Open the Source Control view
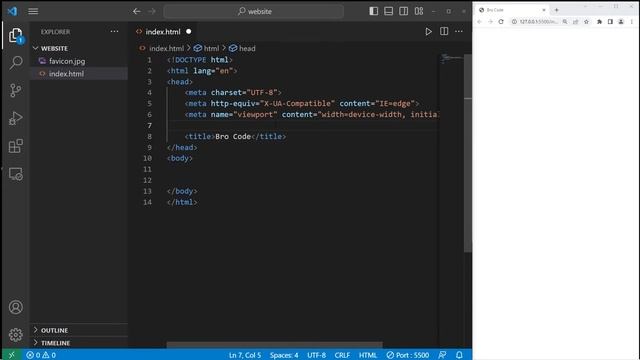The height and width of the screenshot is (360, 640). click(16, 90)
